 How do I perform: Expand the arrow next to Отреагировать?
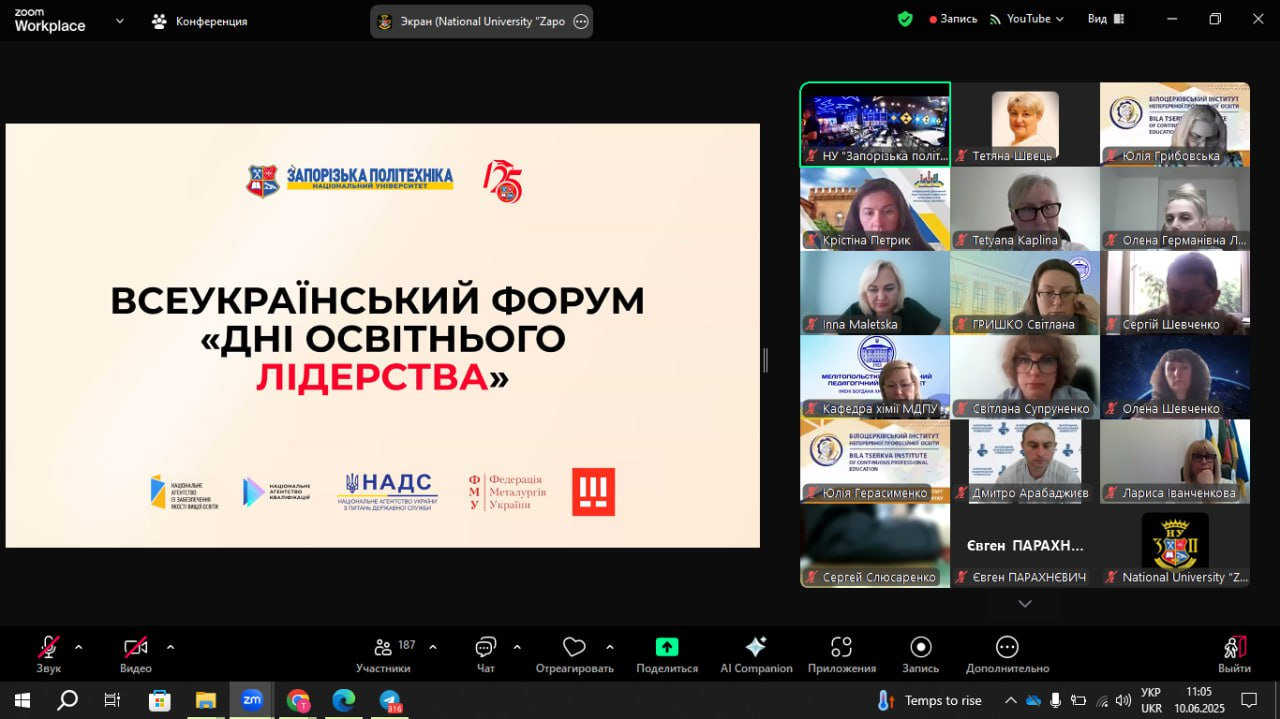(x=610, y=647)
